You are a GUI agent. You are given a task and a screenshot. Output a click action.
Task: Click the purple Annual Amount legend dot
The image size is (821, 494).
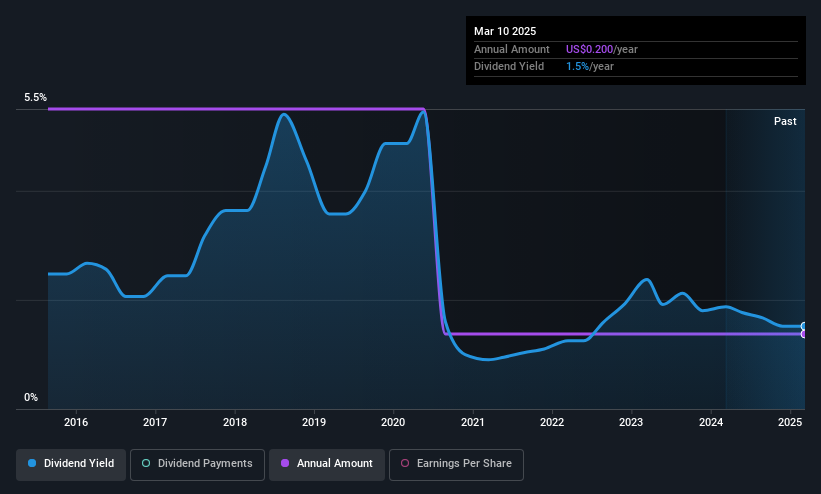[285, 463]
